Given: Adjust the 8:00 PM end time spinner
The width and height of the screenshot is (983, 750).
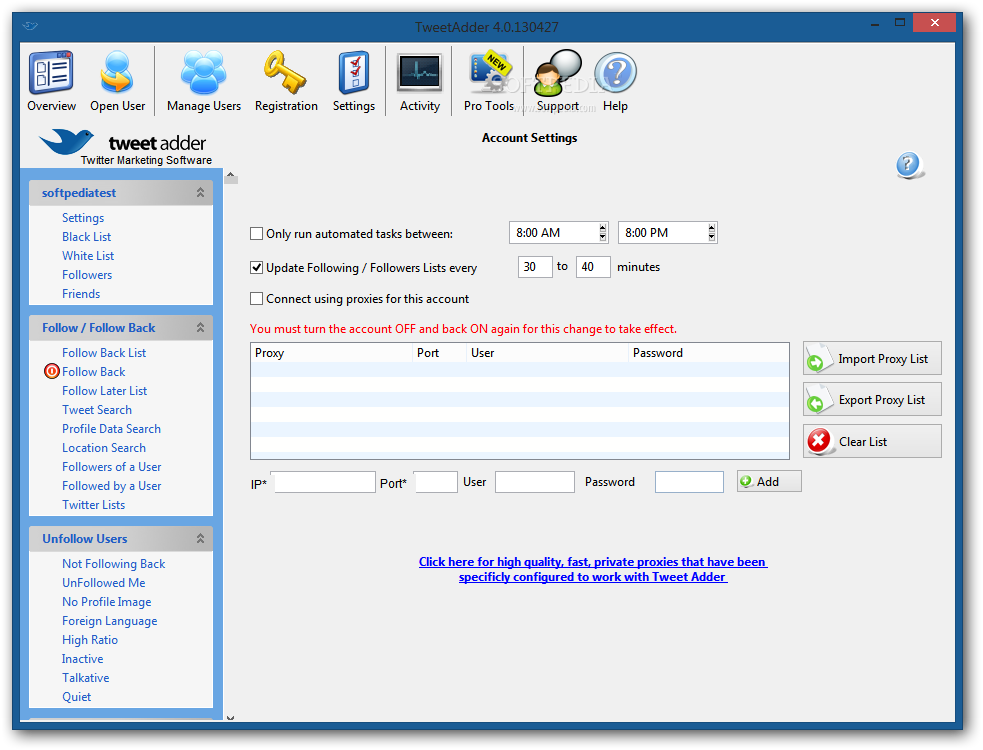Looking at the screenshot, I should point(712,233).
